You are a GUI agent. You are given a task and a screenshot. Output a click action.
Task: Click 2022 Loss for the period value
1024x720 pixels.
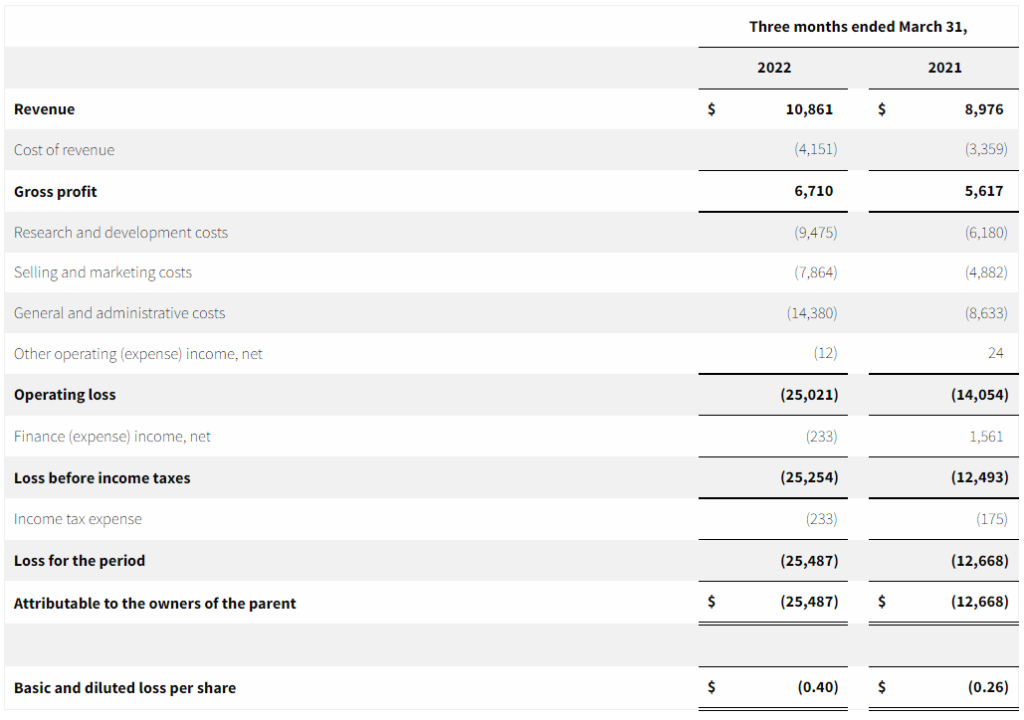[x=809, y=561]
